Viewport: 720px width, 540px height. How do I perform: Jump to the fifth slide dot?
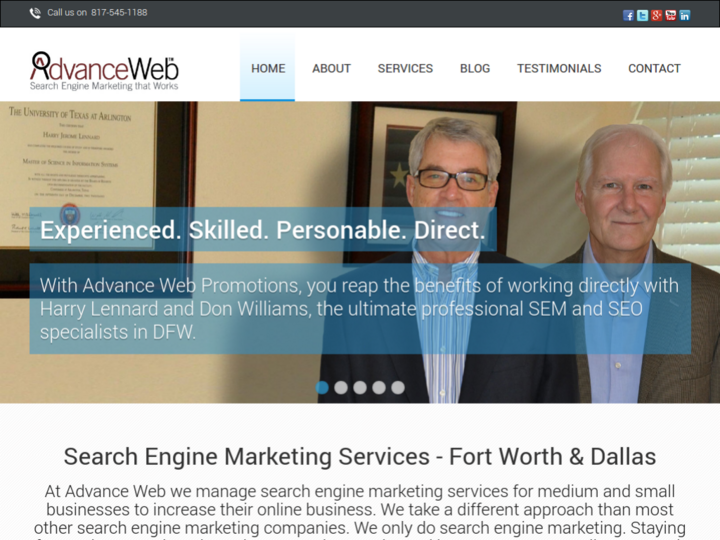click(398, 388)
